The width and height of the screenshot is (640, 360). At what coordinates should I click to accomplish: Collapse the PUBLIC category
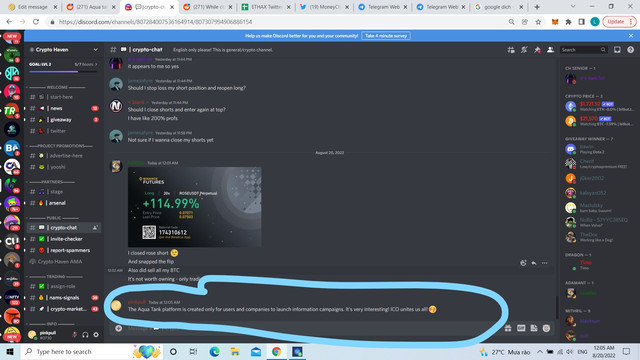click(53, 218)
